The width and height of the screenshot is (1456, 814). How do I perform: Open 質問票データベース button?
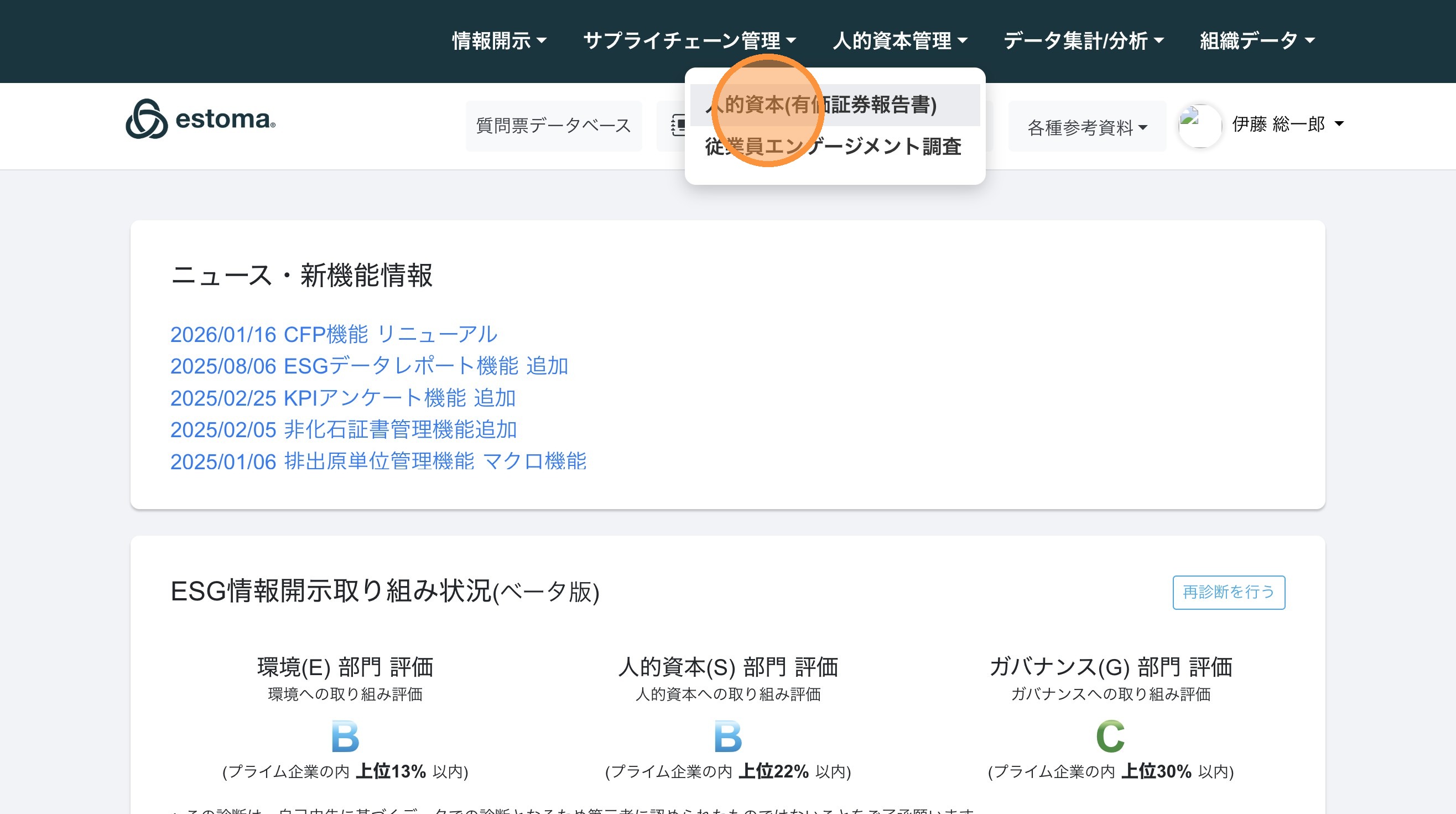tap(553, 126)
